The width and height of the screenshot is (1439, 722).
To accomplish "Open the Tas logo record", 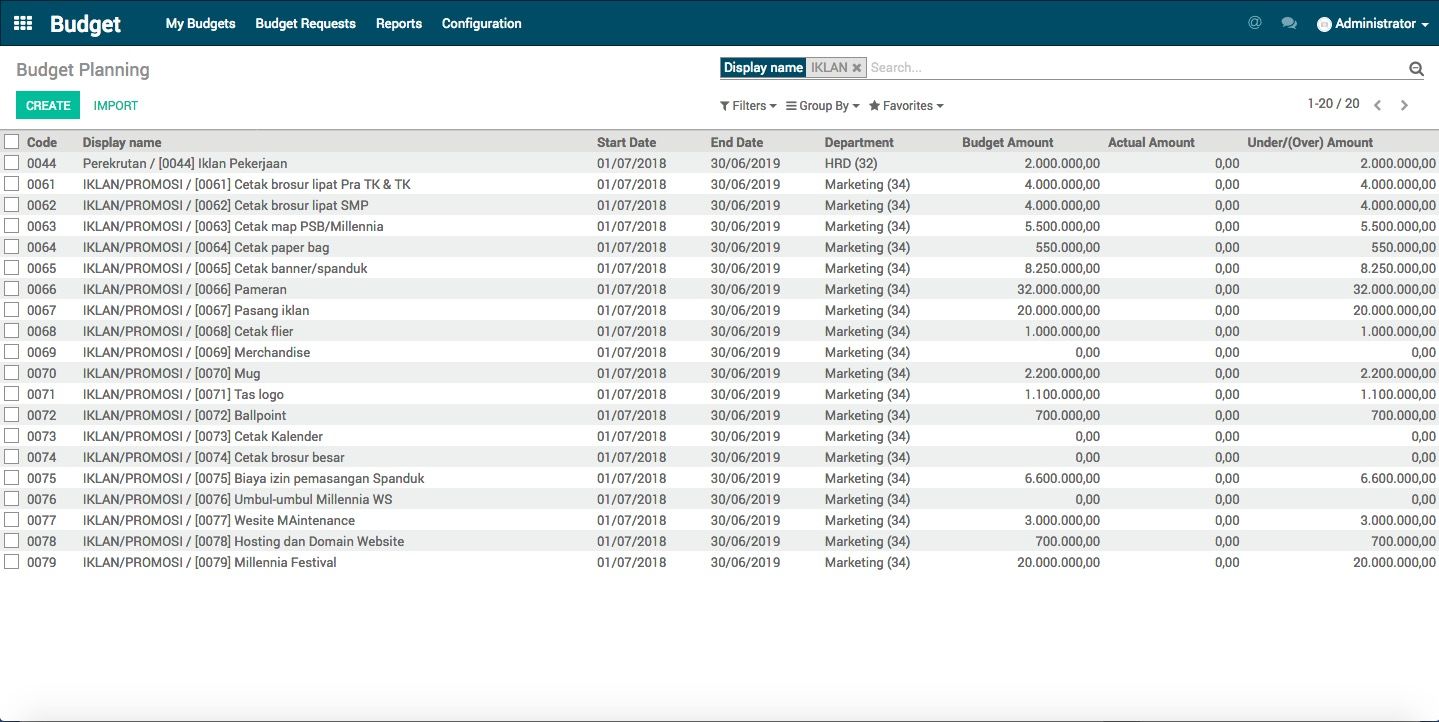I will tap(184, 394).
